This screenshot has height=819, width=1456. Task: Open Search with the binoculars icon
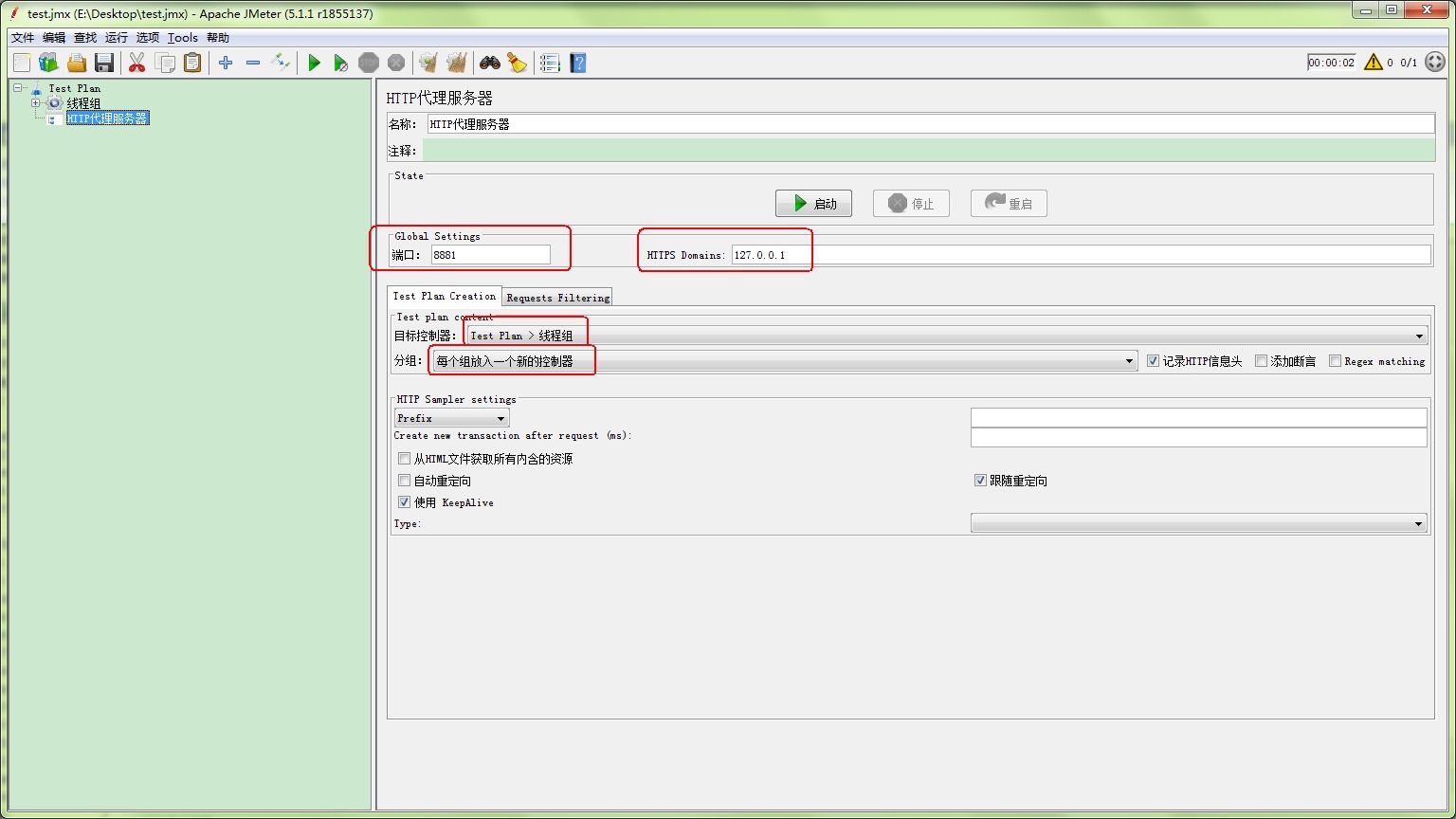(489, 63)
